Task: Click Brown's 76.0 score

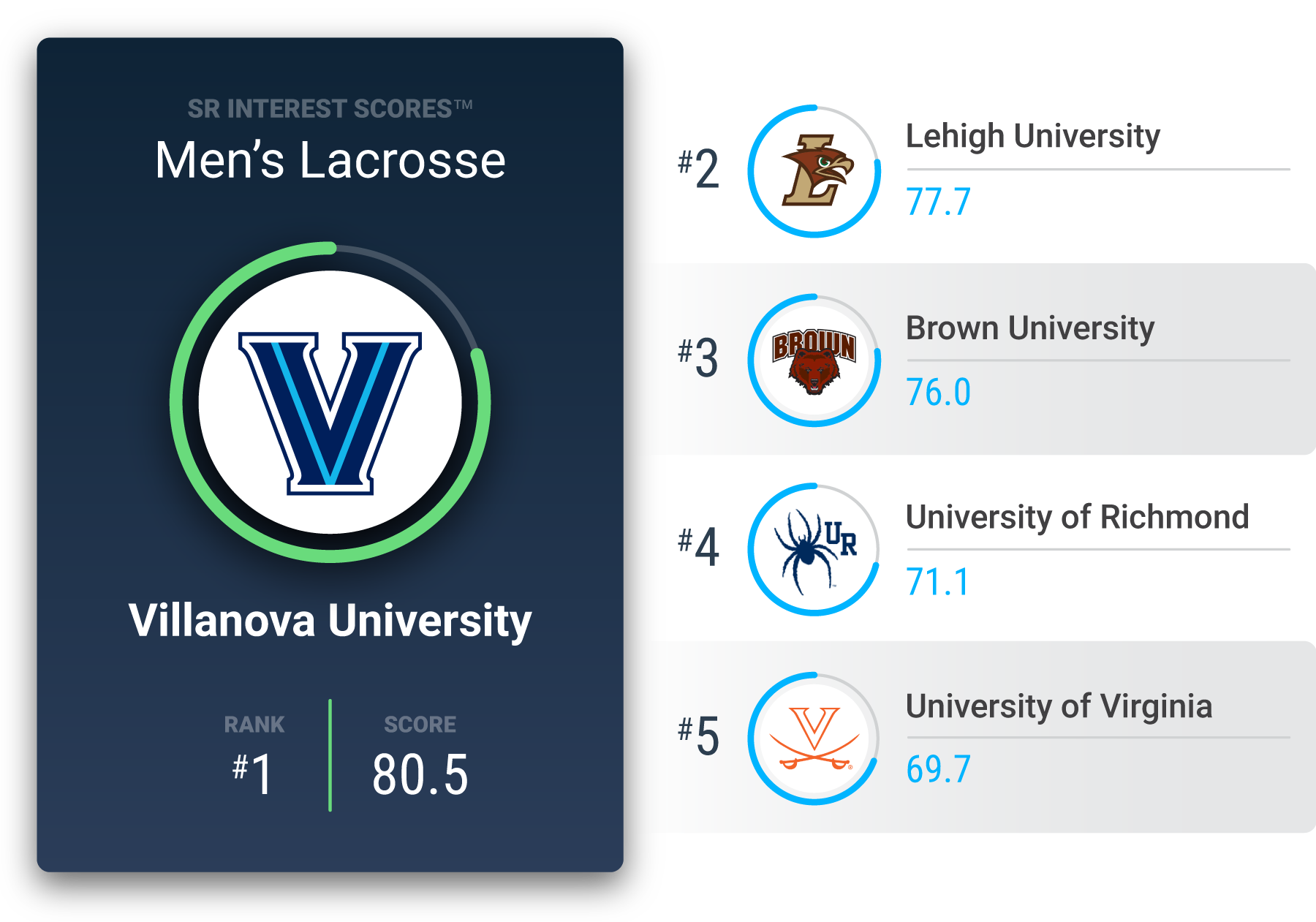Action: [x=938, y=393]
